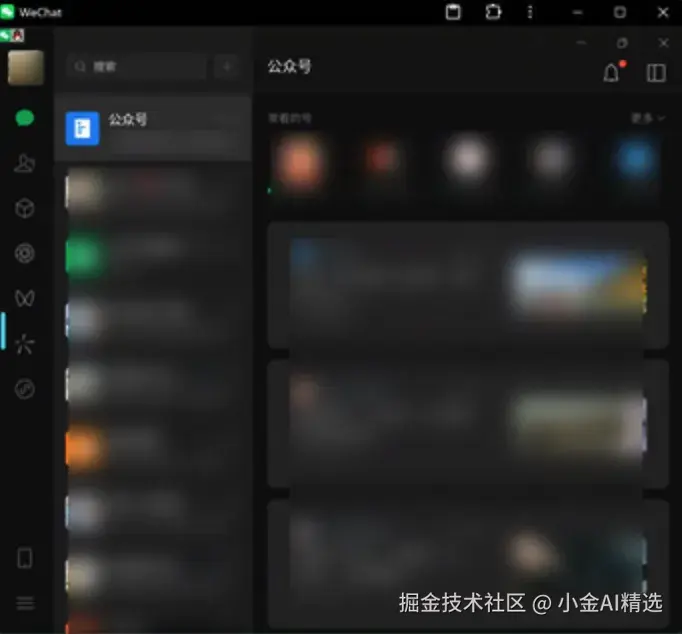The width and height of the screenshot is (682, 634).
Task: Restore the inner 公众号 window
Action: point(622,43)
